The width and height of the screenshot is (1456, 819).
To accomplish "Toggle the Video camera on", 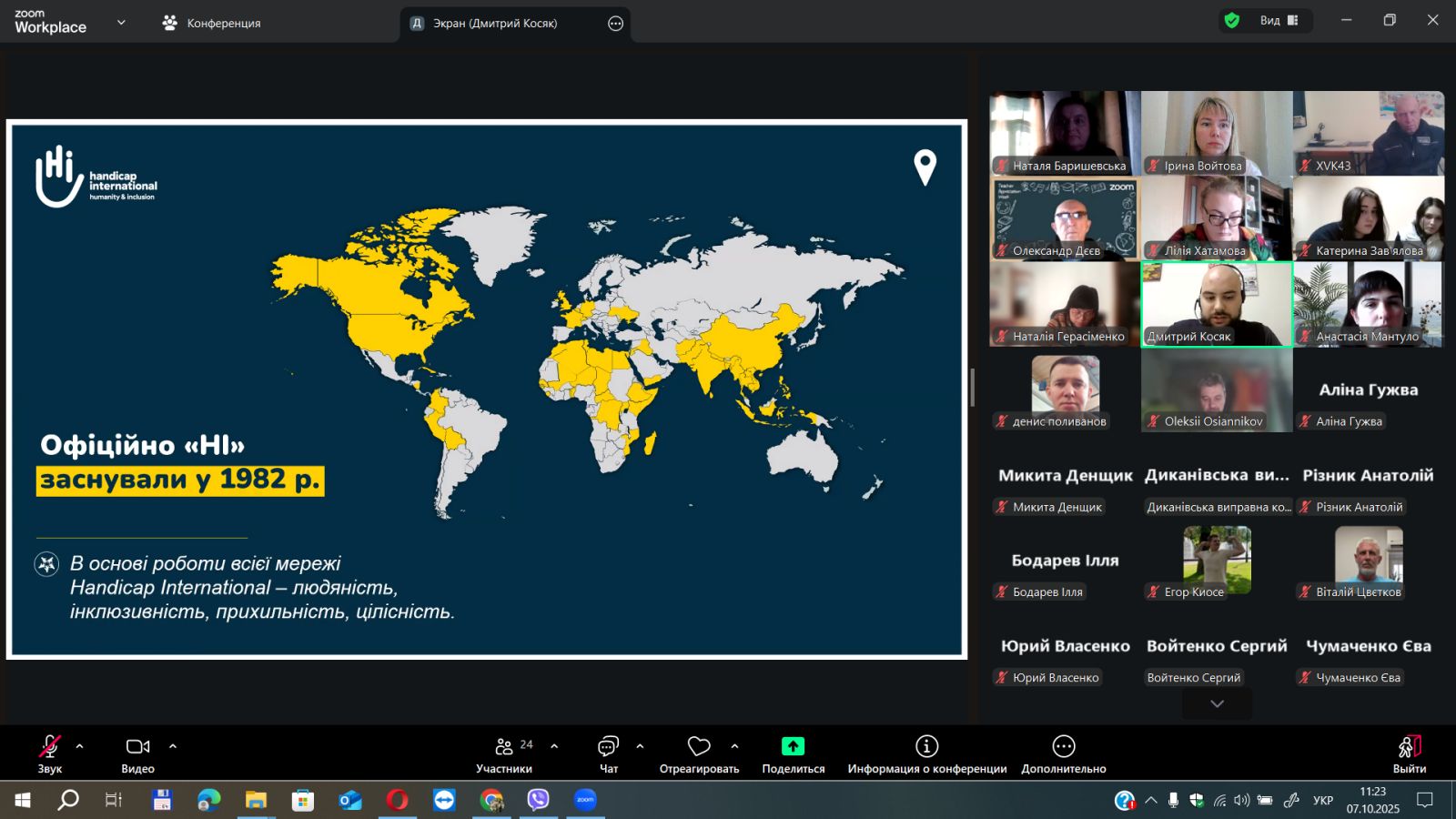I will pos(137,747).
